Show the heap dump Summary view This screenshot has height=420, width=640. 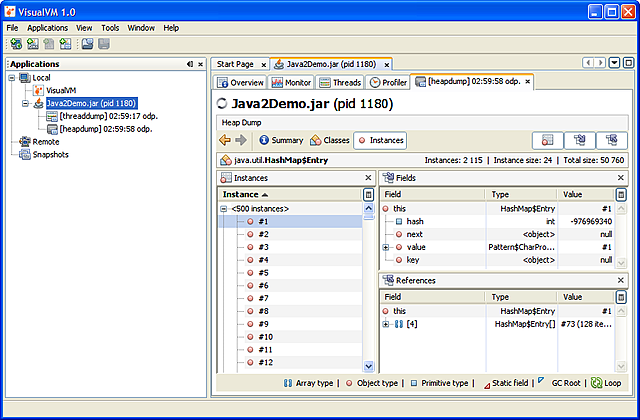pos(281,140)
